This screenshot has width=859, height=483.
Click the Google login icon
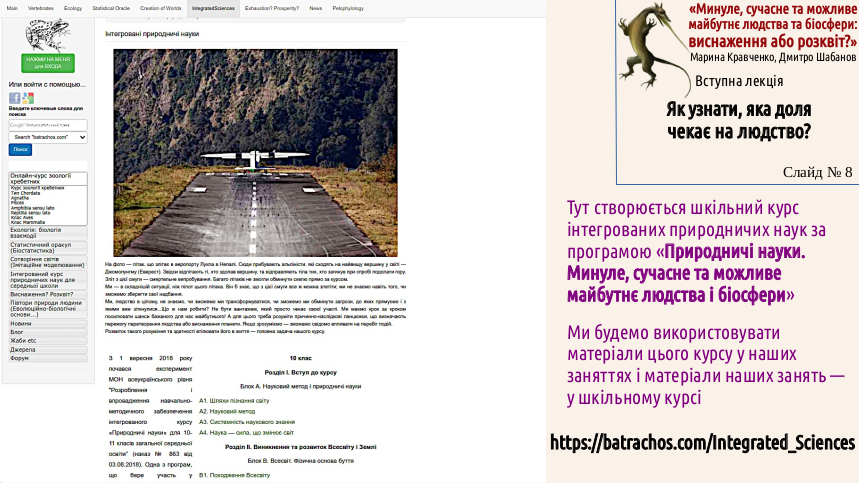[28, 98]
